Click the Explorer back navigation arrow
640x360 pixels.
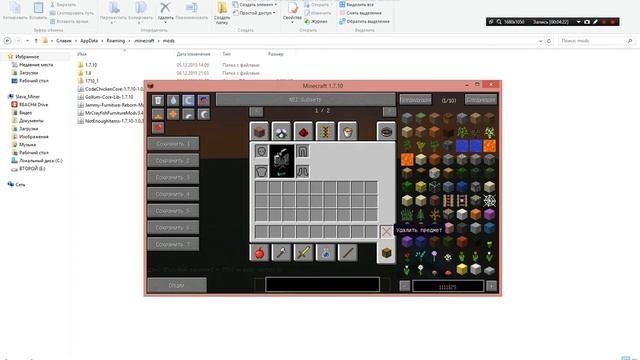click(x=7, y=41)
